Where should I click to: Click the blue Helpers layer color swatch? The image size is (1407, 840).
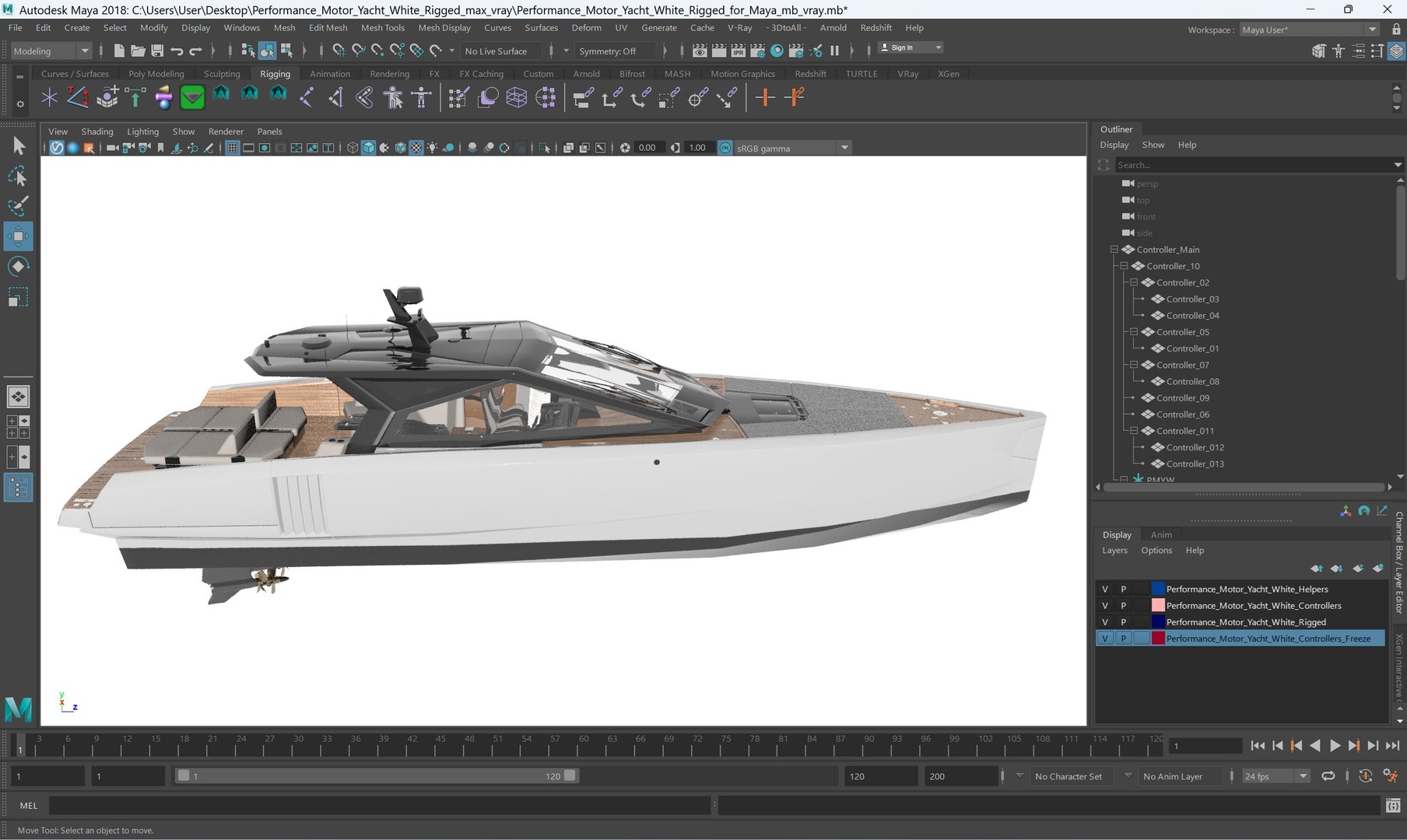tap(1157, 590)
